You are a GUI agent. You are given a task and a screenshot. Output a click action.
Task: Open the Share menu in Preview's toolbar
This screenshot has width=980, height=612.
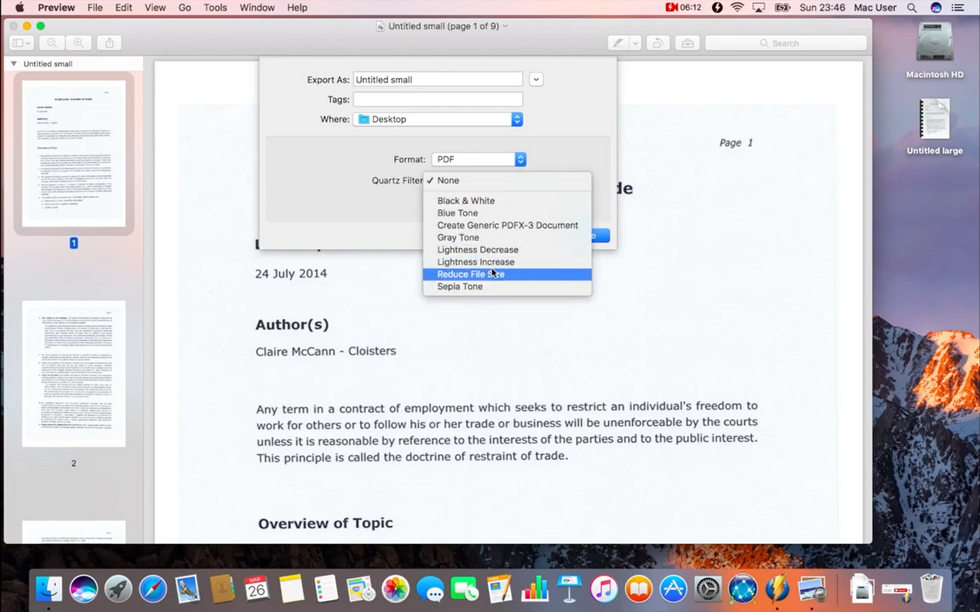click(x=108, y=43)
